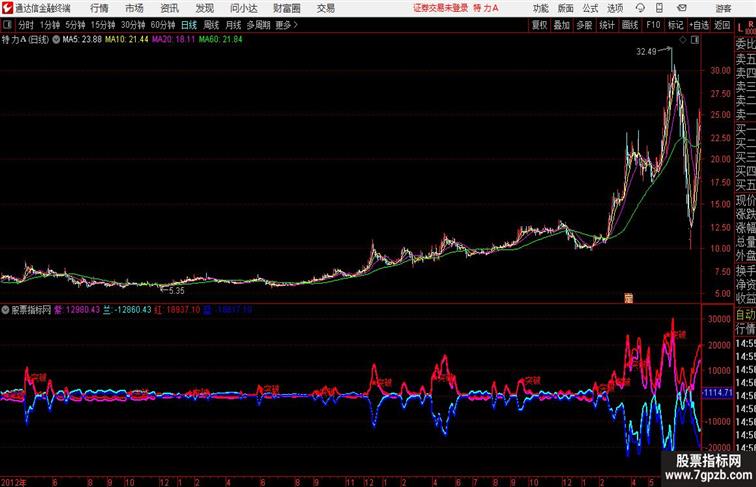Viewport: 756px width, 487px height.
Task: Open the 公式 menu
Action: point(590,8)
